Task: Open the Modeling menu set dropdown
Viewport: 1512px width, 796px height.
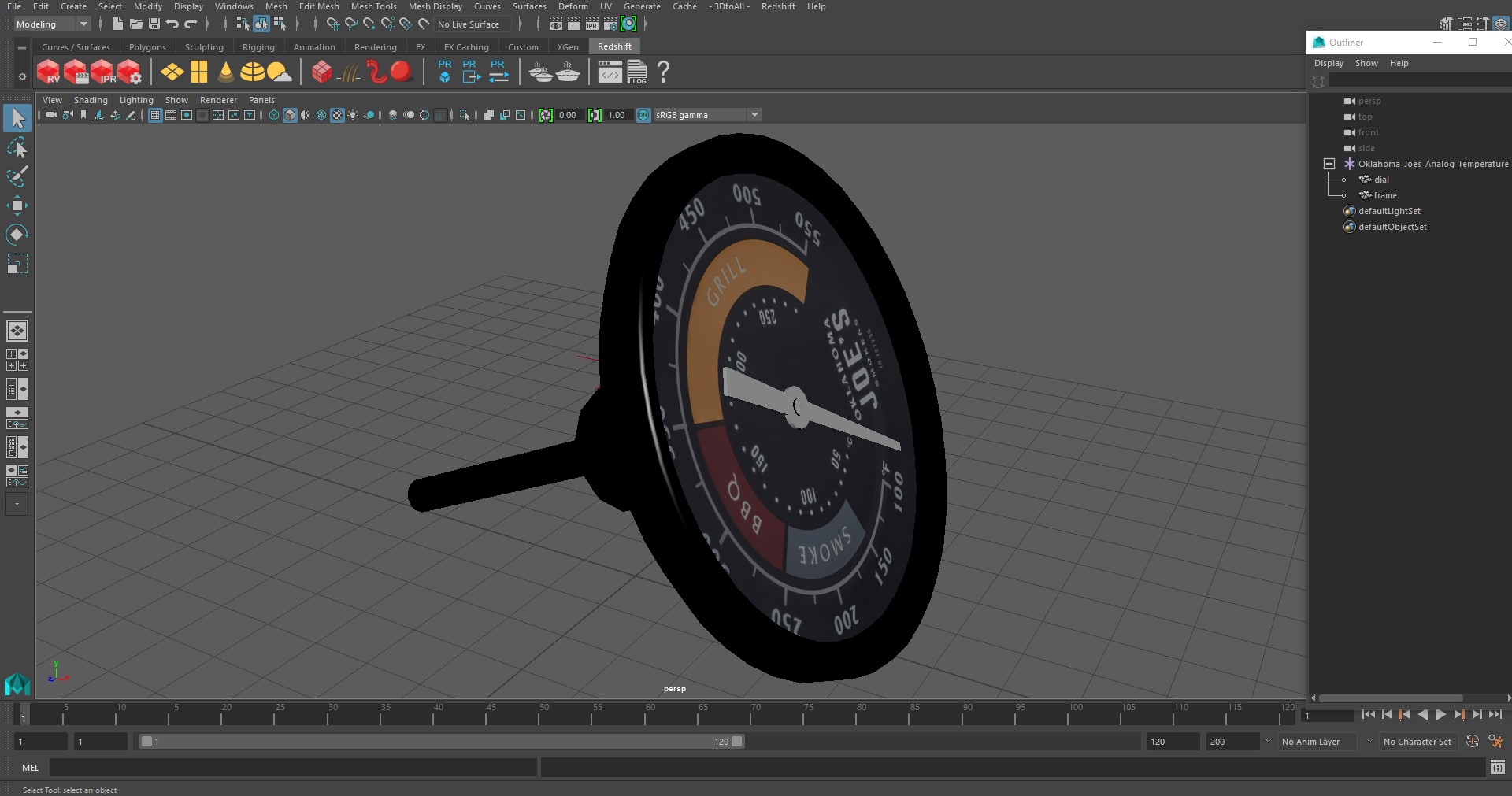Action: 53,24
